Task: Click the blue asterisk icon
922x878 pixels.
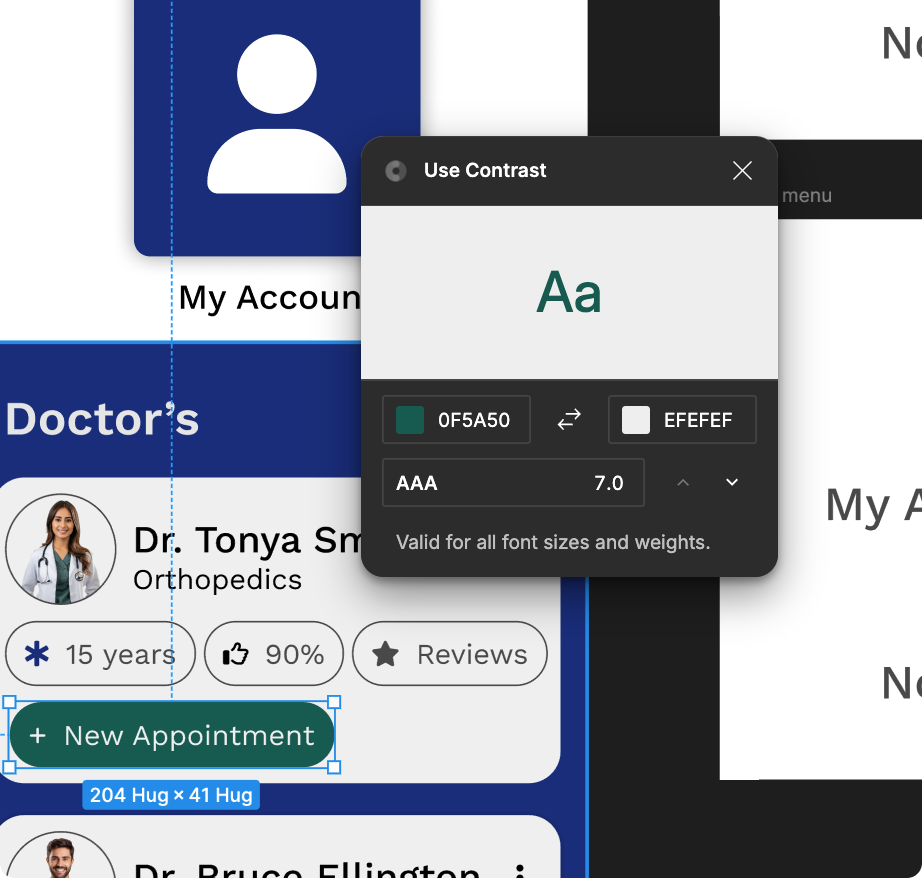Action: click(36, 654)
